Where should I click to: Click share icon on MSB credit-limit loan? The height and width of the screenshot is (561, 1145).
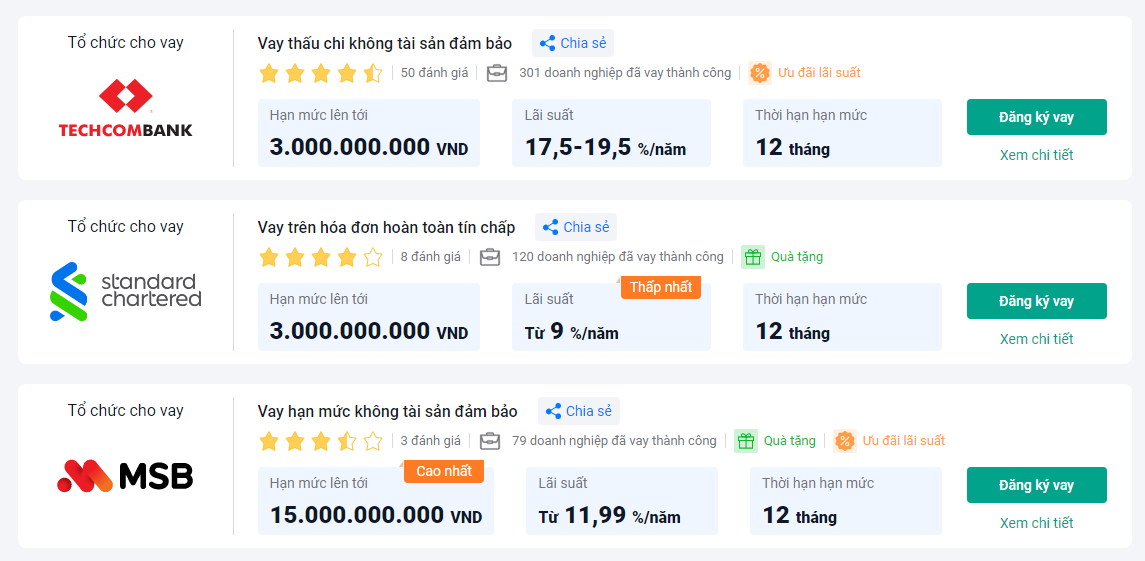tap(553, 411)
